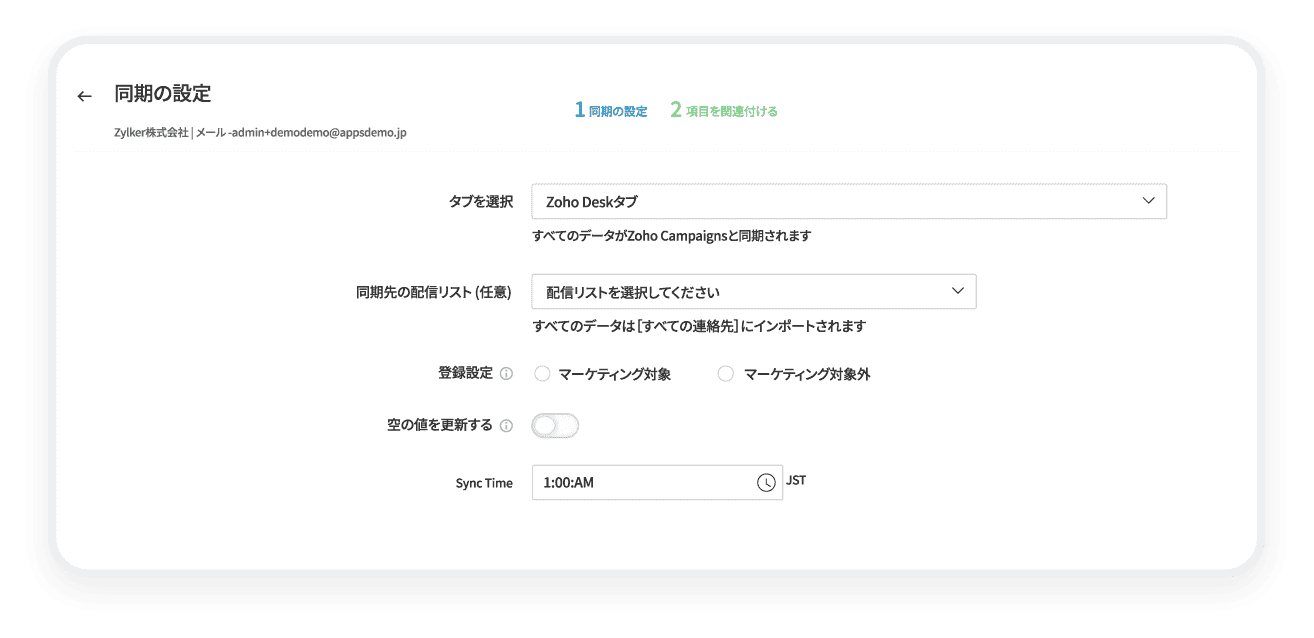The image size is (1314, 638).
Task: Click the chevron on the Zoho Deskタブ selector
Action: click(x=1148, y=200)
